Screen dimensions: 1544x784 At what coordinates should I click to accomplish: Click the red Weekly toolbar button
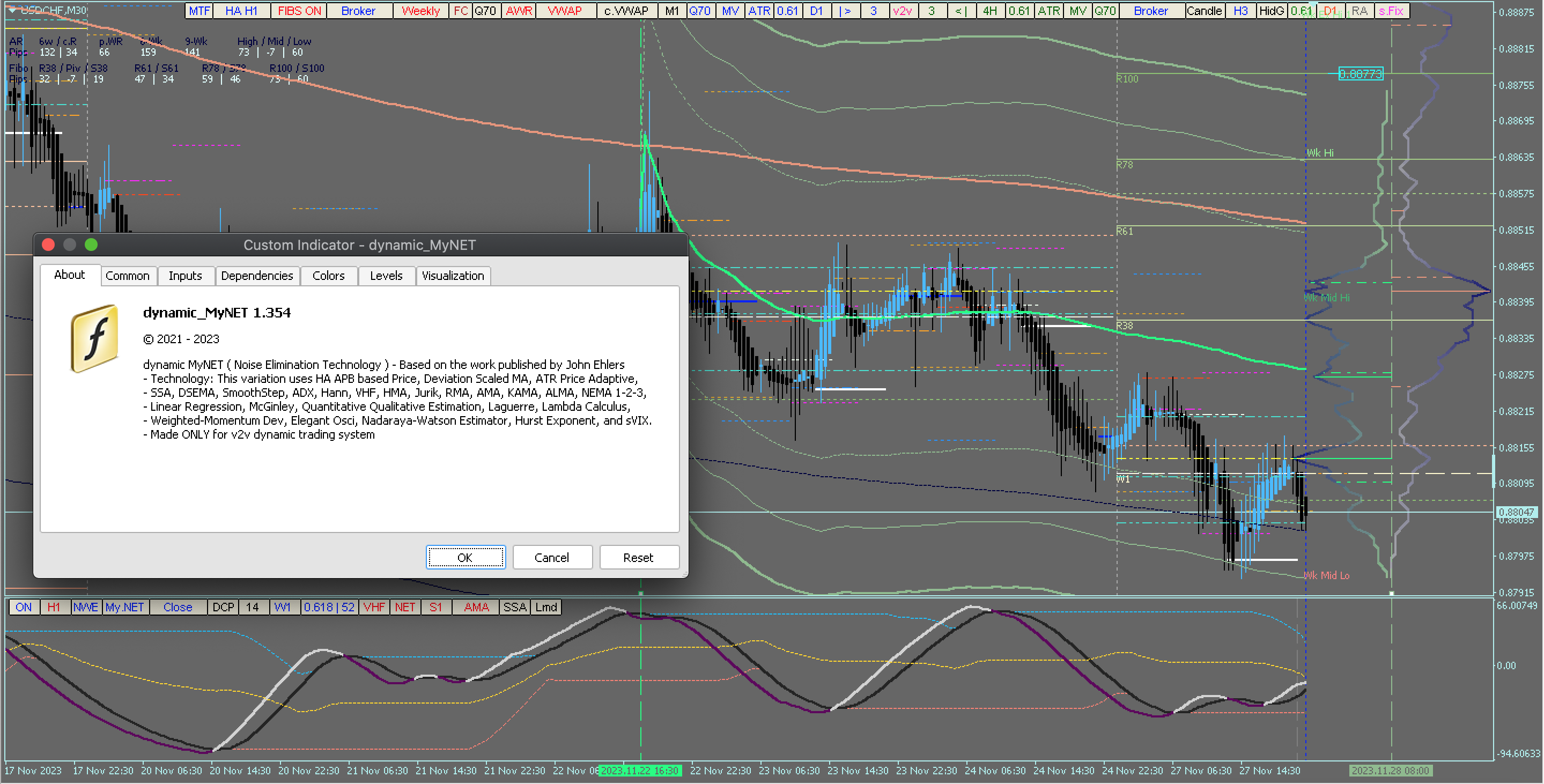pyautogui.click(x=420, y=11)
